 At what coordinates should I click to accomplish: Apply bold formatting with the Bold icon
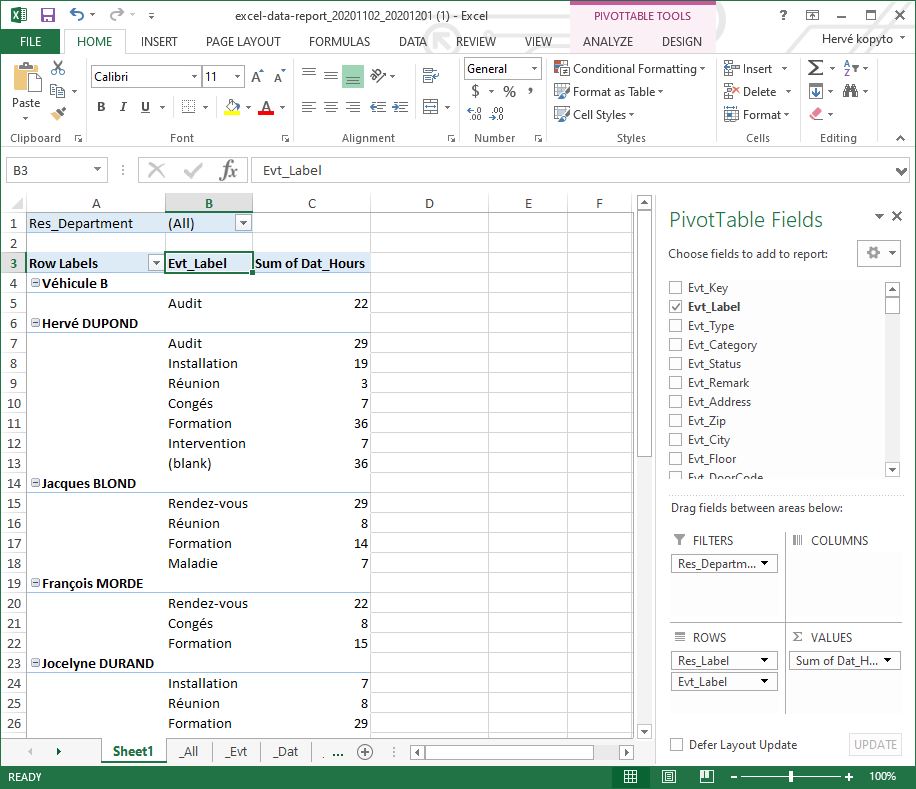coord(103,105)
